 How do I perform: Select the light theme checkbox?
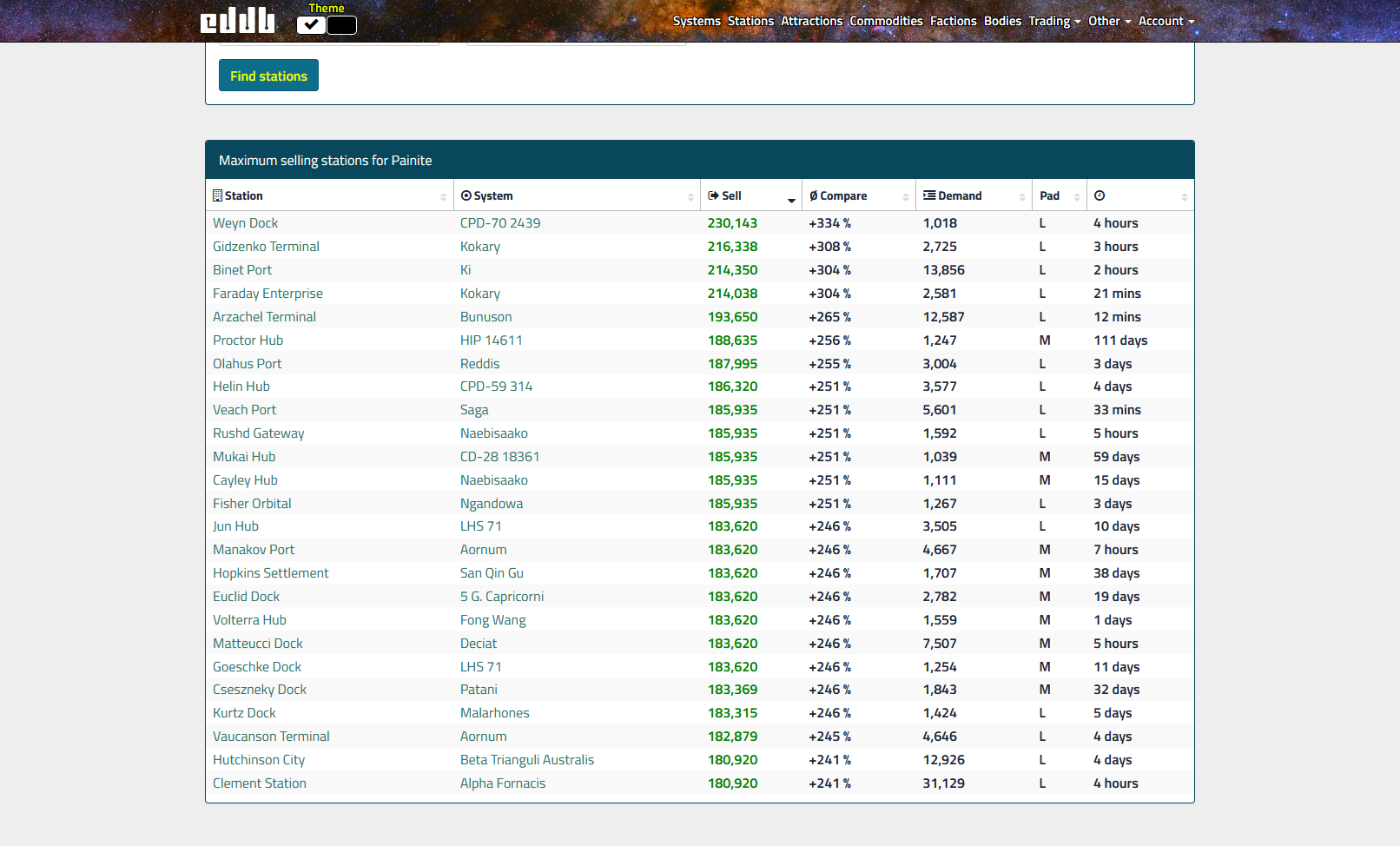311,25
